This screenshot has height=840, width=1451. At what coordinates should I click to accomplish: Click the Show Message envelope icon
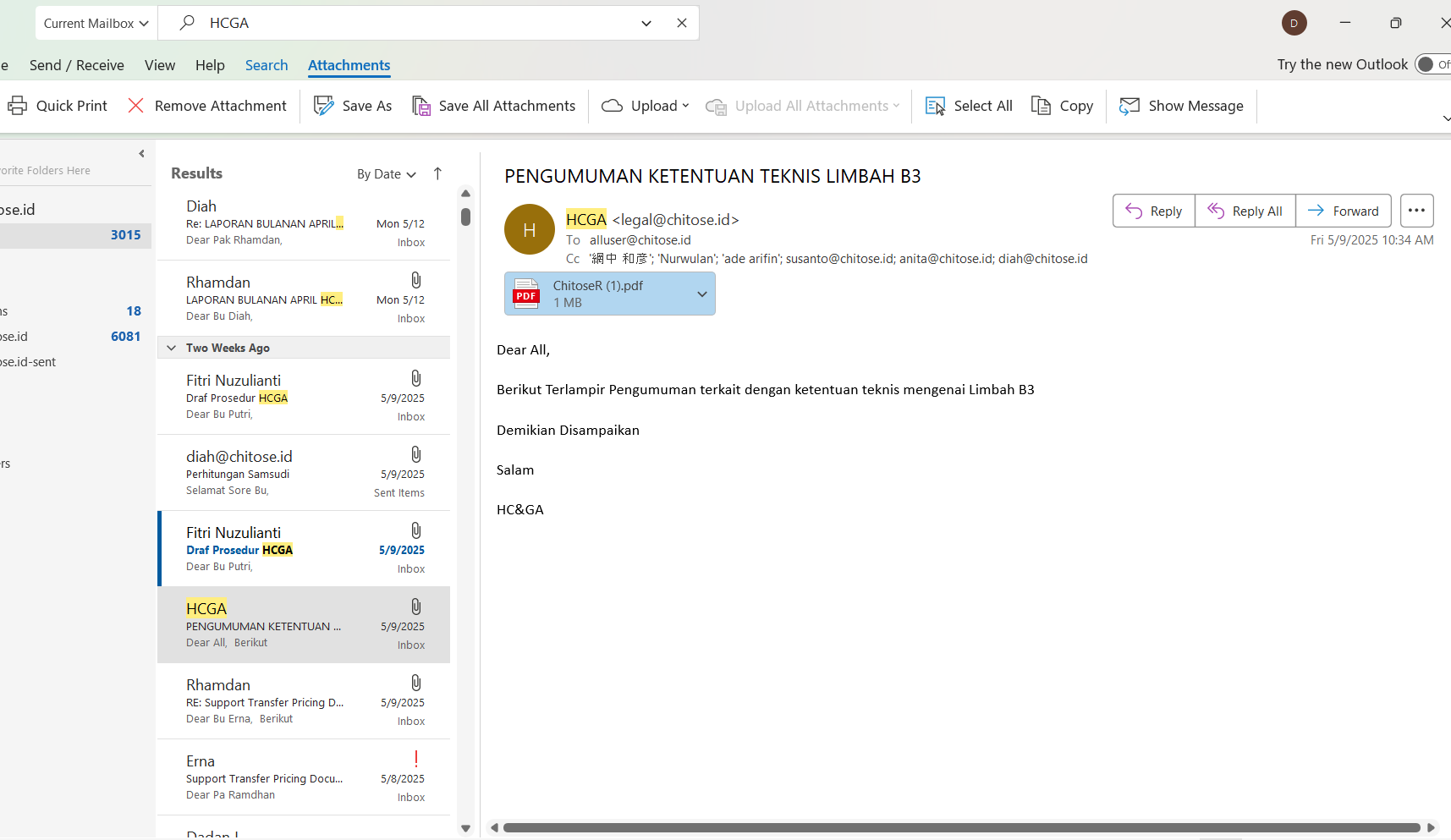click(1129, 106)
